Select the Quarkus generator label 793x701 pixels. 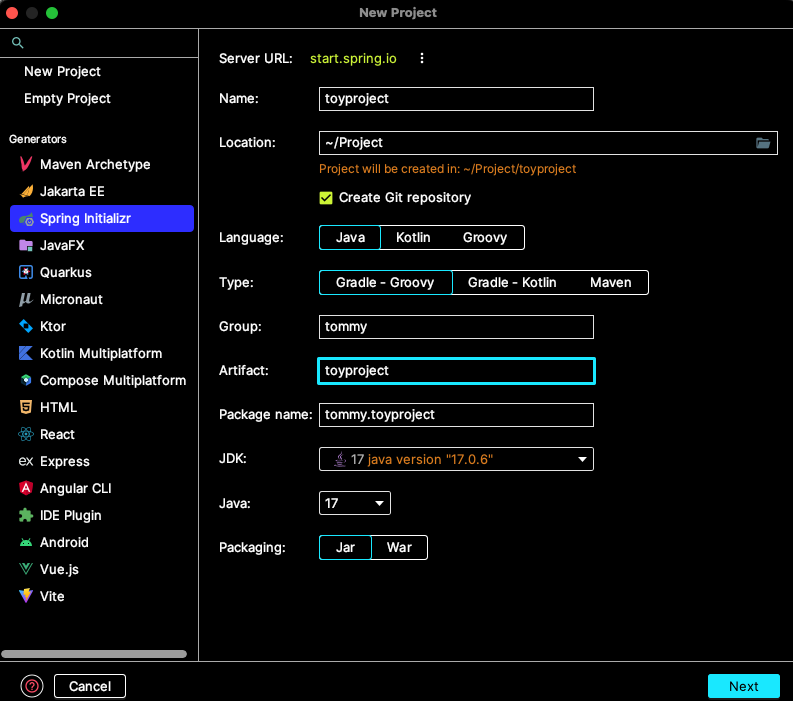66,272
